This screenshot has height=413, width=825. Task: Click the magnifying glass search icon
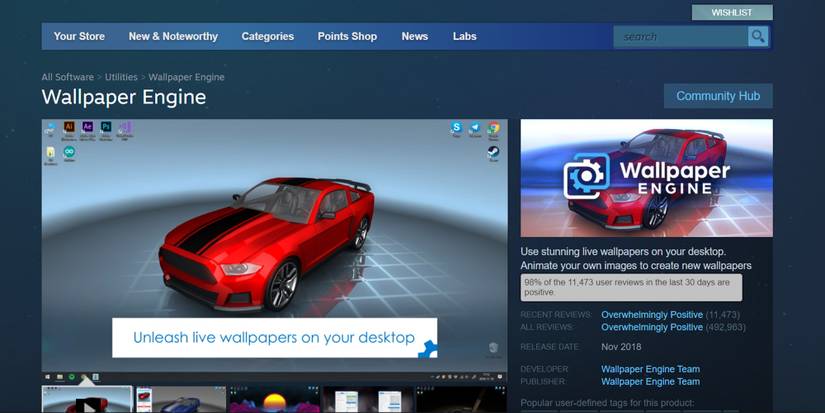(x=758, y=37)
